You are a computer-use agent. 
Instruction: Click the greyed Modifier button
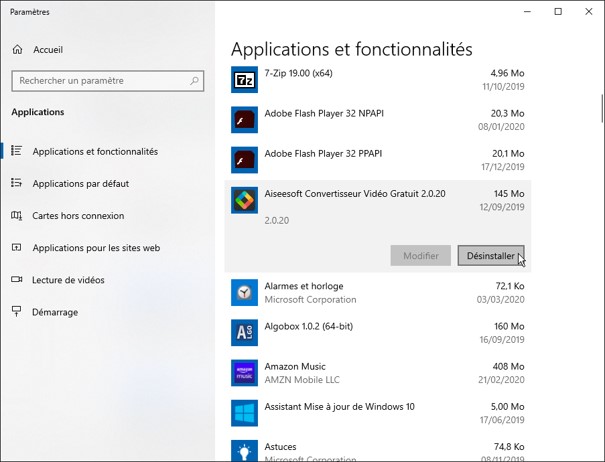[x=420, y=256]
